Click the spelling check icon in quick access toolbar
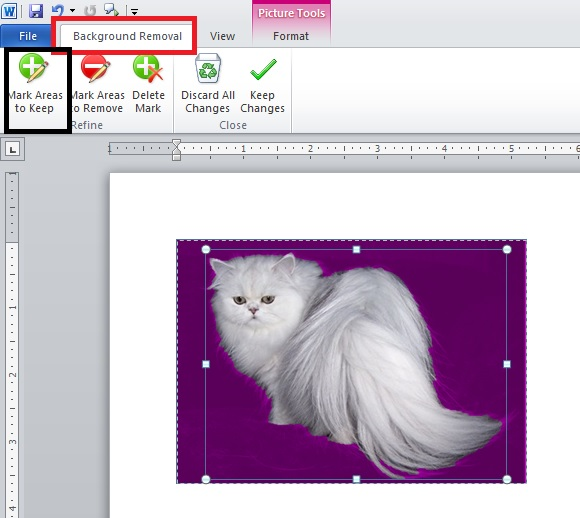The width and height of the screenshot is (580, 518). 111,10
